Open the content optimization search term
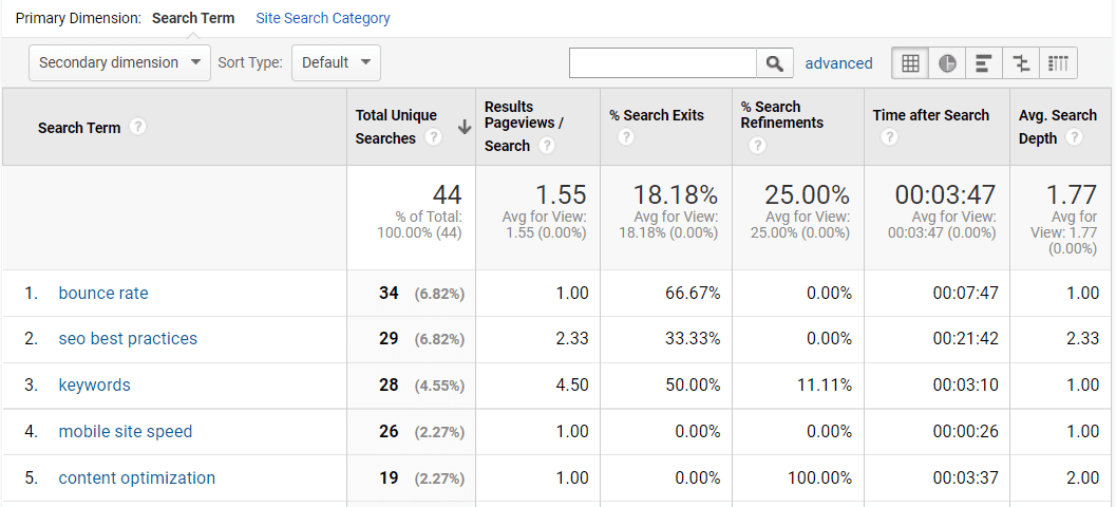This screenshot has width=1116, height=507. pyautogui.click(x=137, y=478)
